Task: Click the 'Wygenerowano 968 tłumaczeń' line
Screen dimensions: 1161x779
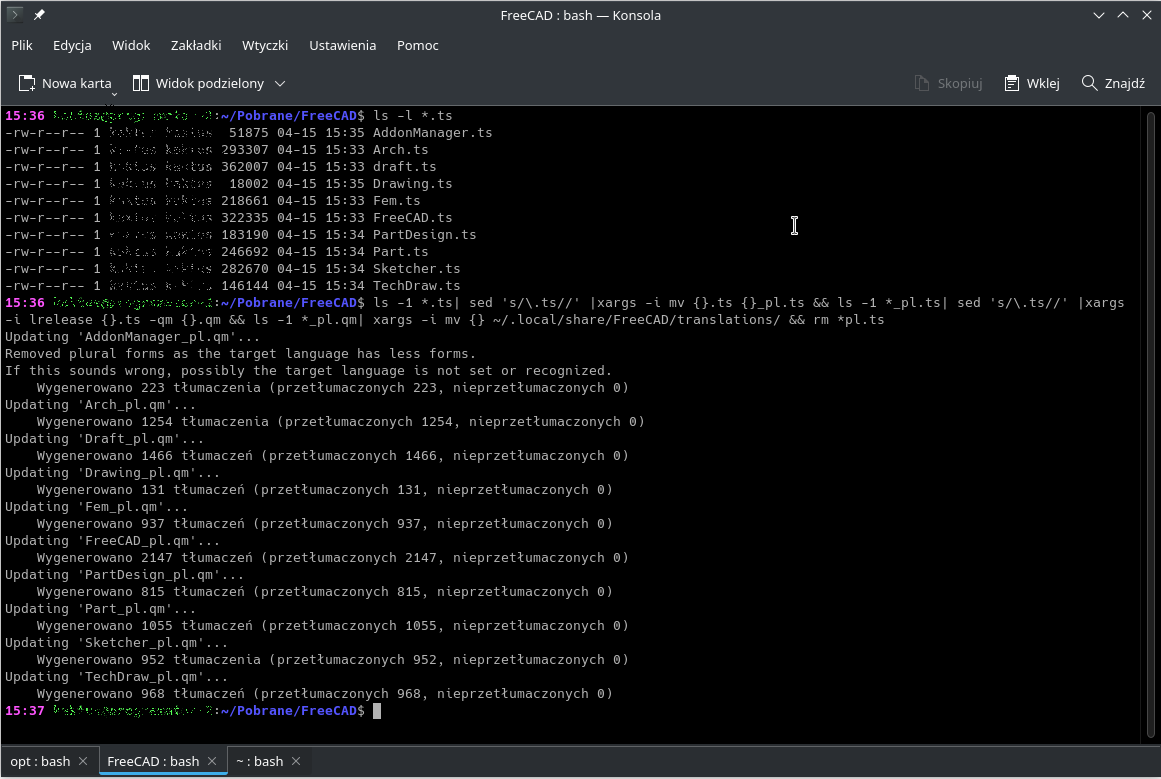Action: pos(324,695)
